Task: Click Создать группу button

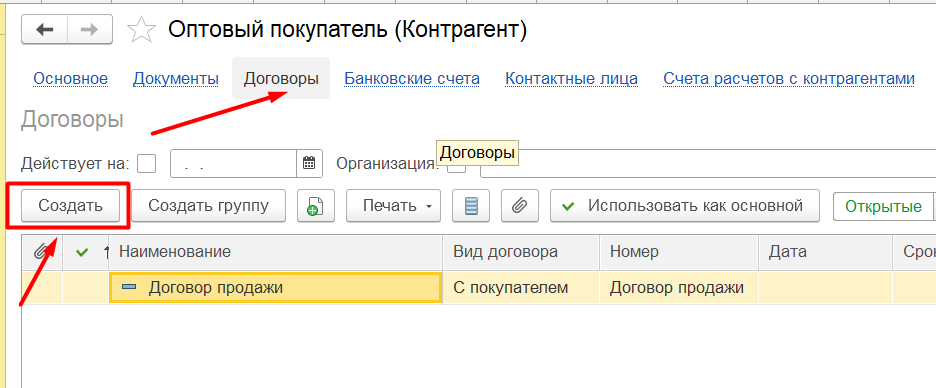Action: click(x=208, y=206)
